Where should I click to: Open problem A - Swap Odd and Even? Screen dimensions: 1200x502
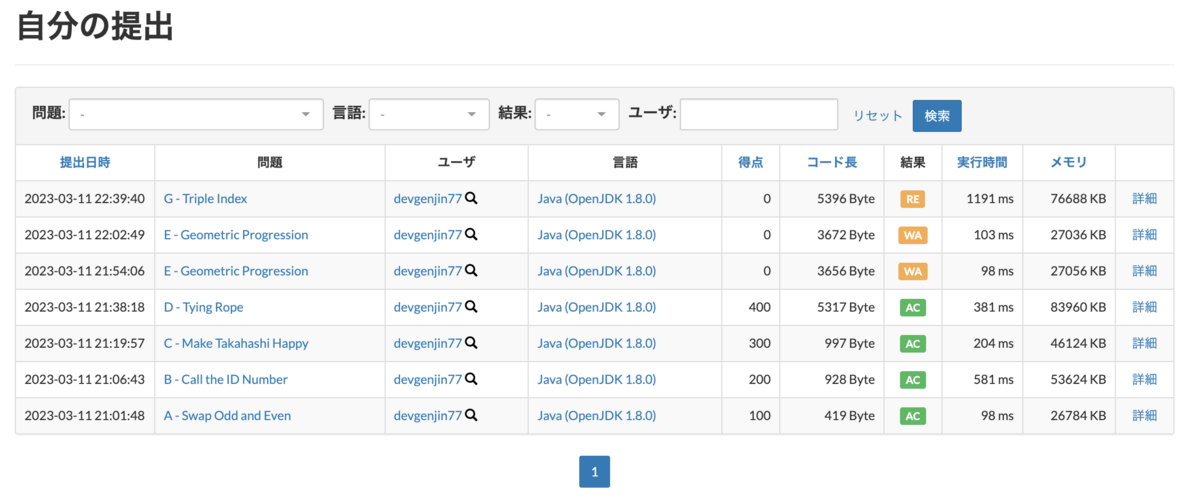(x=227, y=415)
